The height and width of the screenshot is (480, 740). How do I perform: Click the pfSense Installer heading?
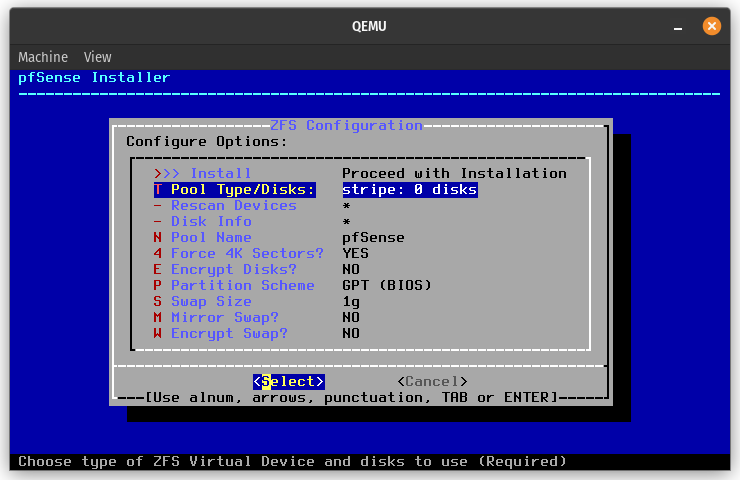click(94, 77)
